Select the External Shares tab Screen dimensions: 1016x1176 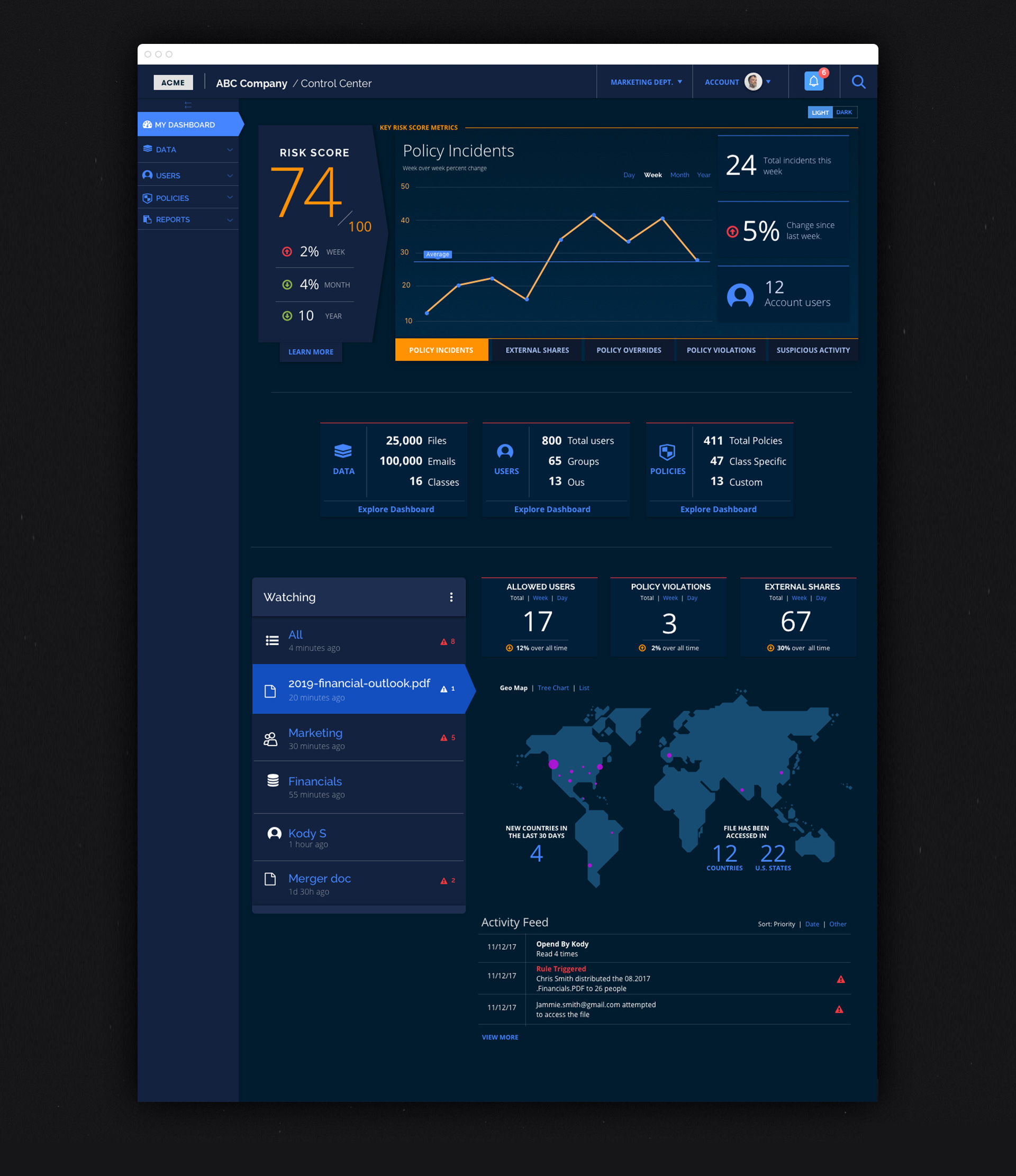537,350
